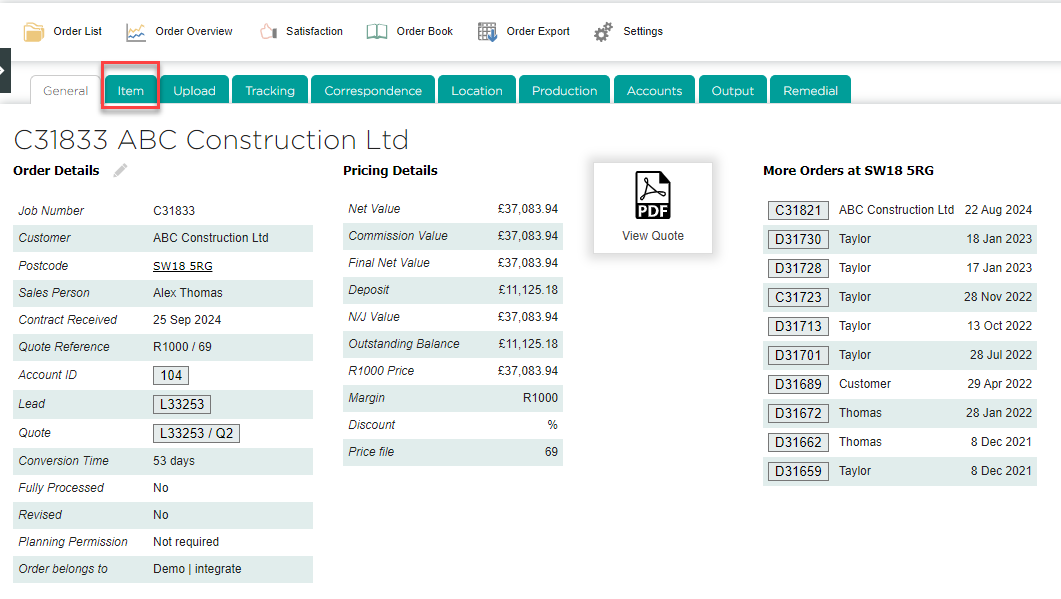Open Account ID 104 button
This screenshot has height=599, width=1061.
click(171, 375)
